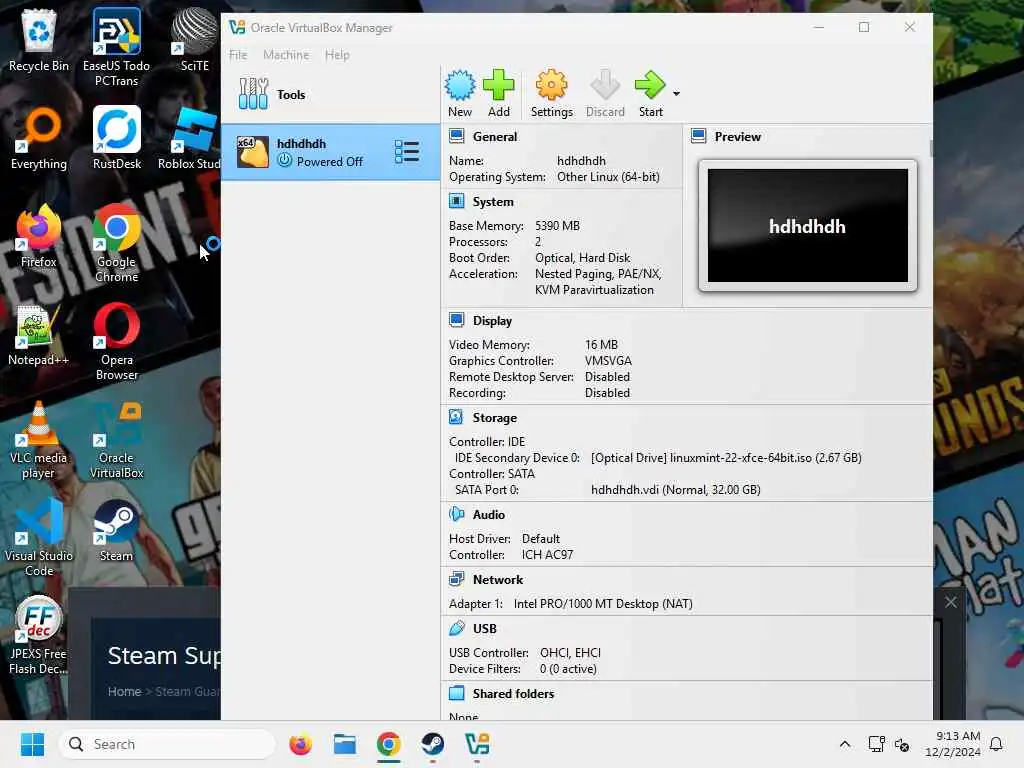
Task: Open the Opera Browser desktop icon
Action: pyautogui.click(x=116, y=341)
